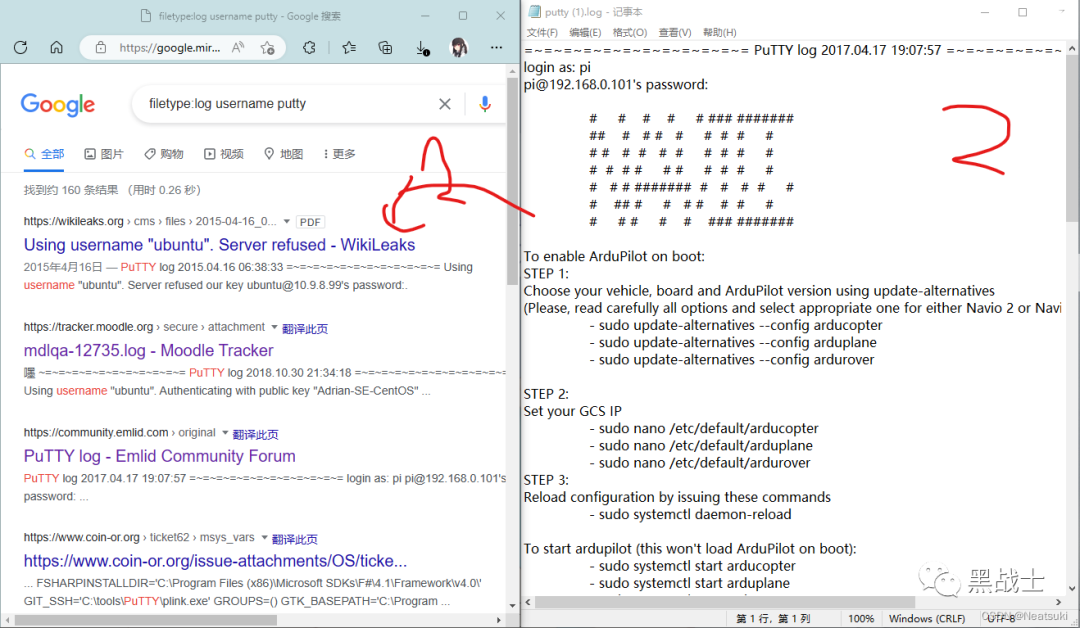Minimize the browser window

425,16
